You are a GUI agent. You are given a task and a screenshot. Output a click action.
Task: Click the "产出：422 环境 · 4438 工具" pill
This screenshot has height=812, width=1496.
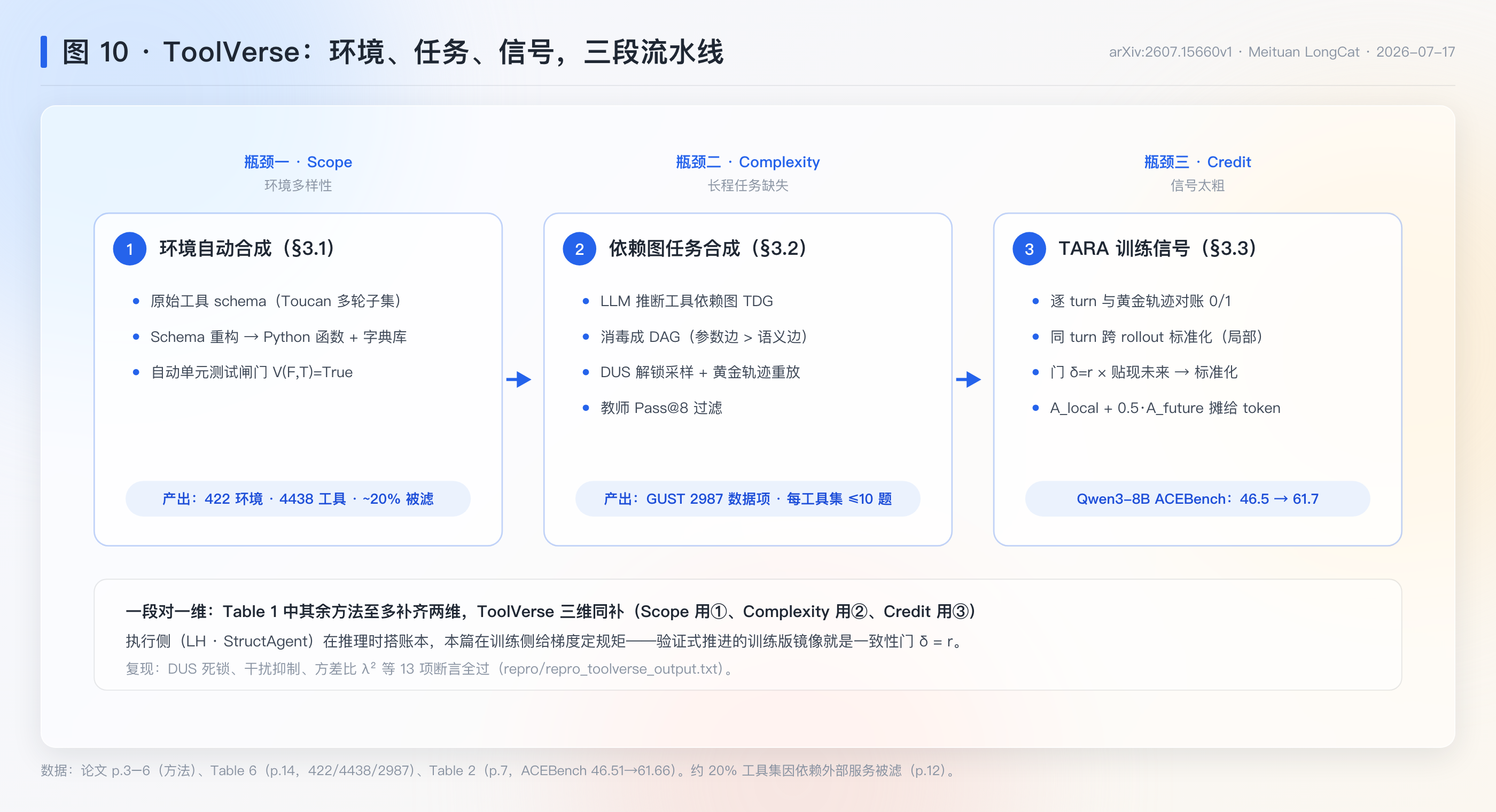(x=298, y=498)
